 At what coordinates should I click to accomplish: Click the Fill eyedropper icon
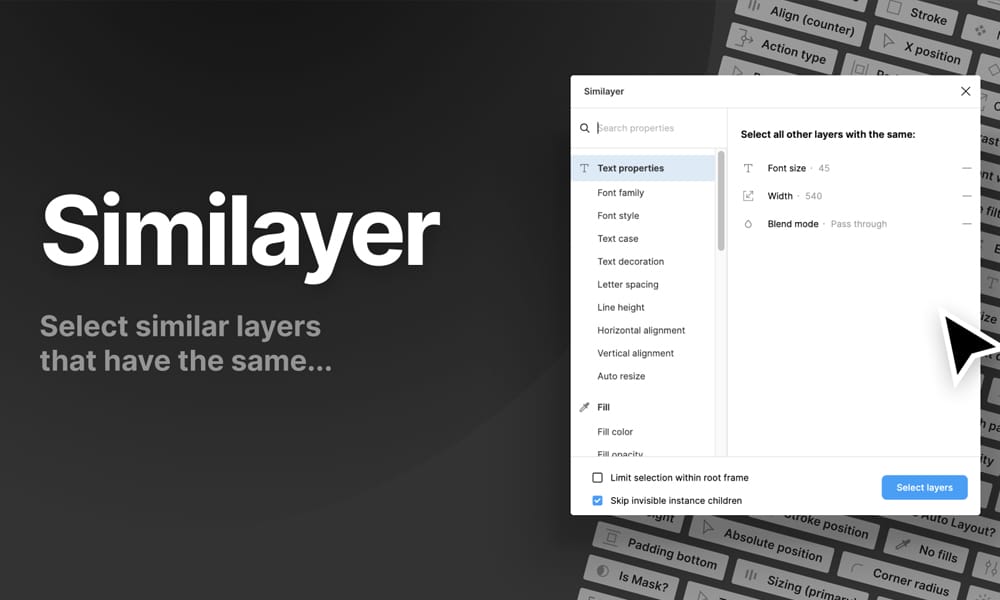pos(585,407)
